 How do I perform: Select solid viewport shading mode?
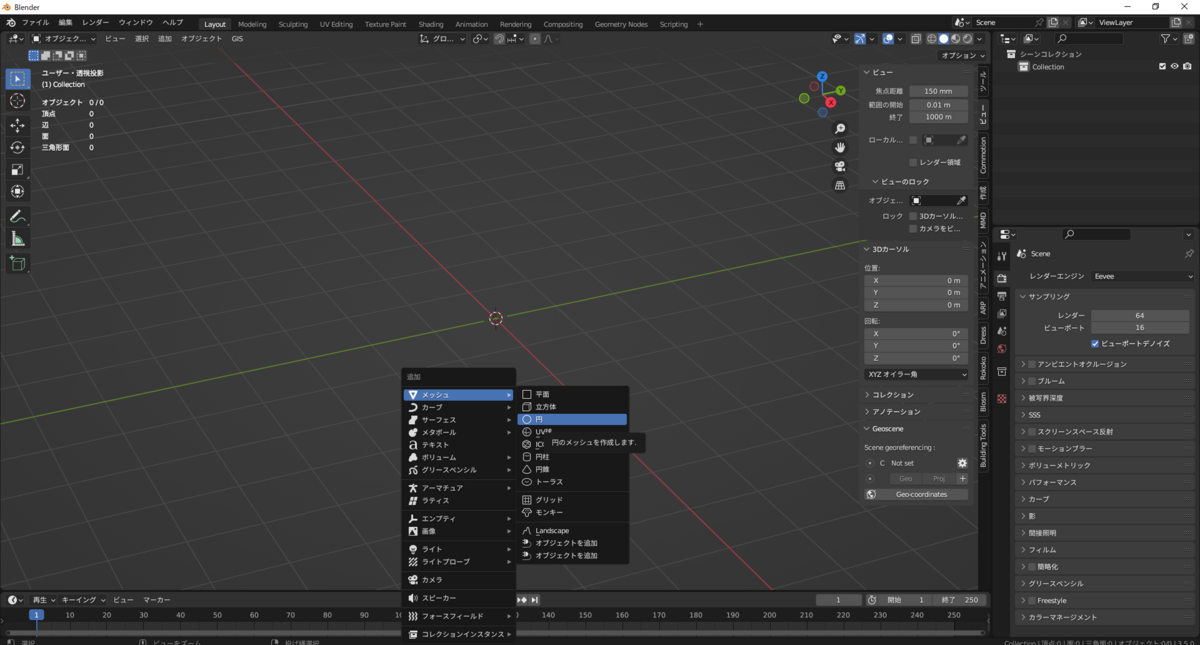(x=943, y=39)
